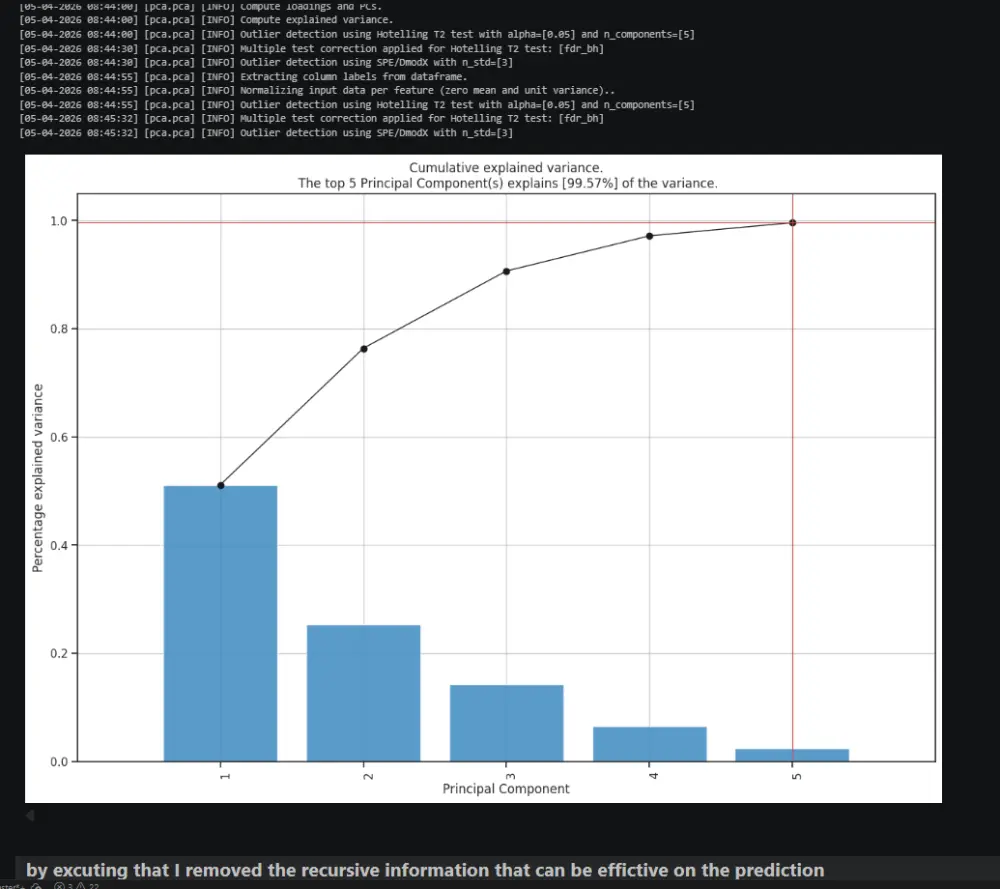Click the subtitle stating 99.57% of variance
This screenshot has height=889, width=1000.
508,183
